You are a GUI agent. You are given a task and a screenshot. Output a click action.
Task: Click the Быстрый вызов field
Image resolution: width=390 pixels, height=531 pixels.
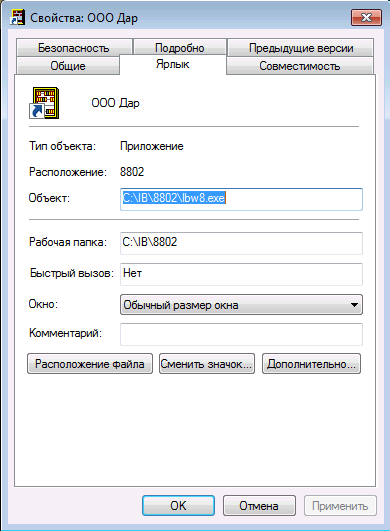click(x=241, y=274)
